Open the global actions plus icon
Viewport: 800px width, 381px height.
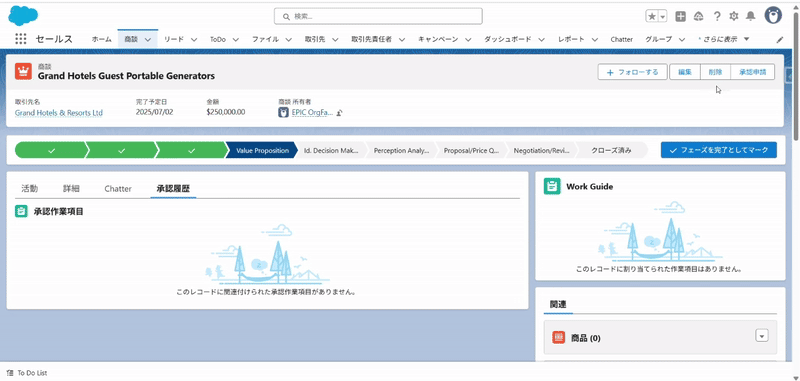681,16
